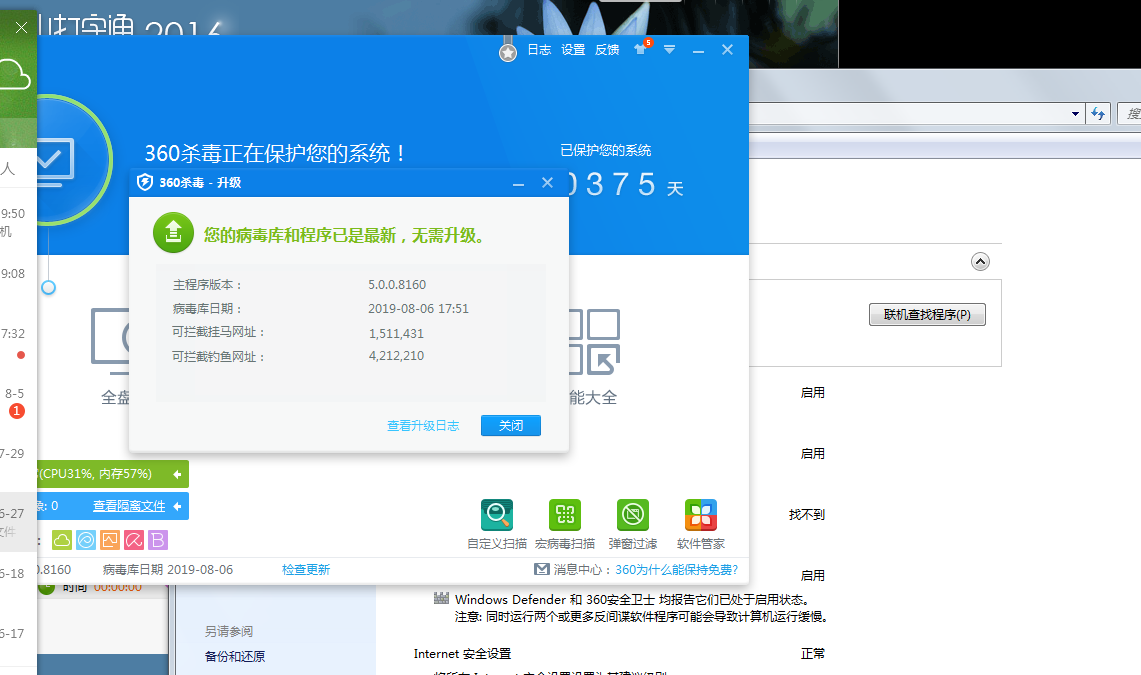The height and width of the screenshot is (675, 1141).
Task: Select the green cloud scan engine icon
Action: click(x=61, y=540)
